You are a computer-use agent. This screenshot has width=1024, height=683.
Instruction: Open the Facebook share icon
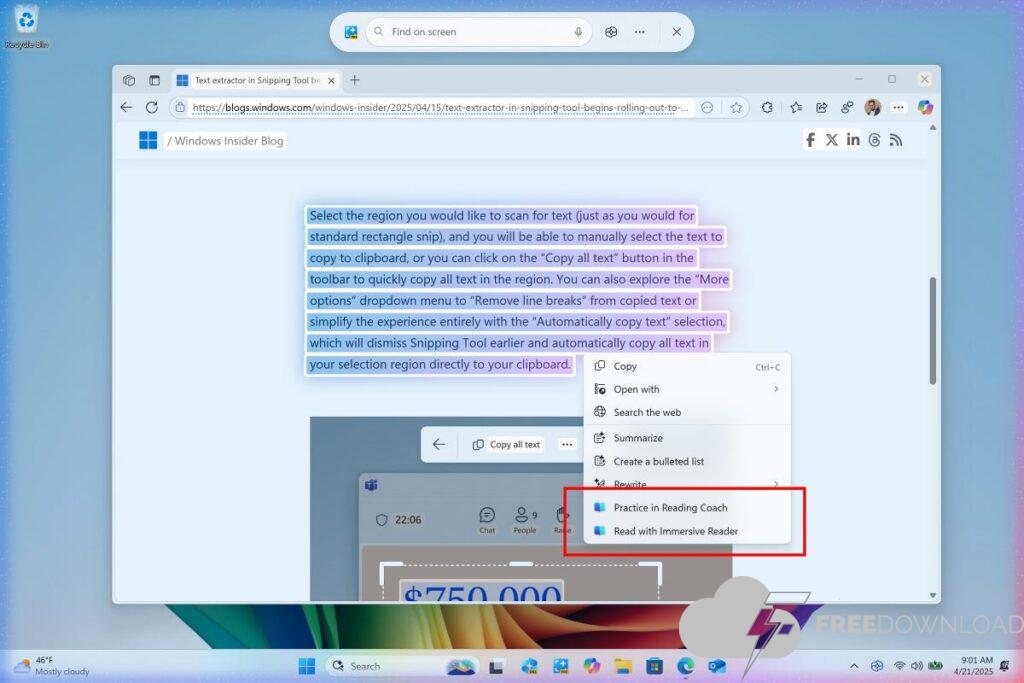[x=810, y=140]
